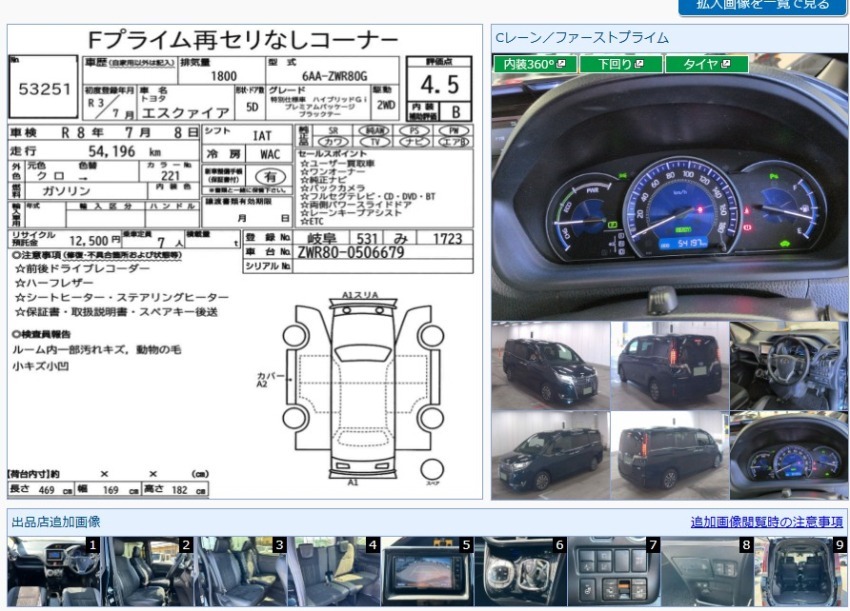The height and width of the screenshot is (611, 850).
Task: Click the ☆シートヒーター・ステアリングヒーター note
Action: (122, 298)
